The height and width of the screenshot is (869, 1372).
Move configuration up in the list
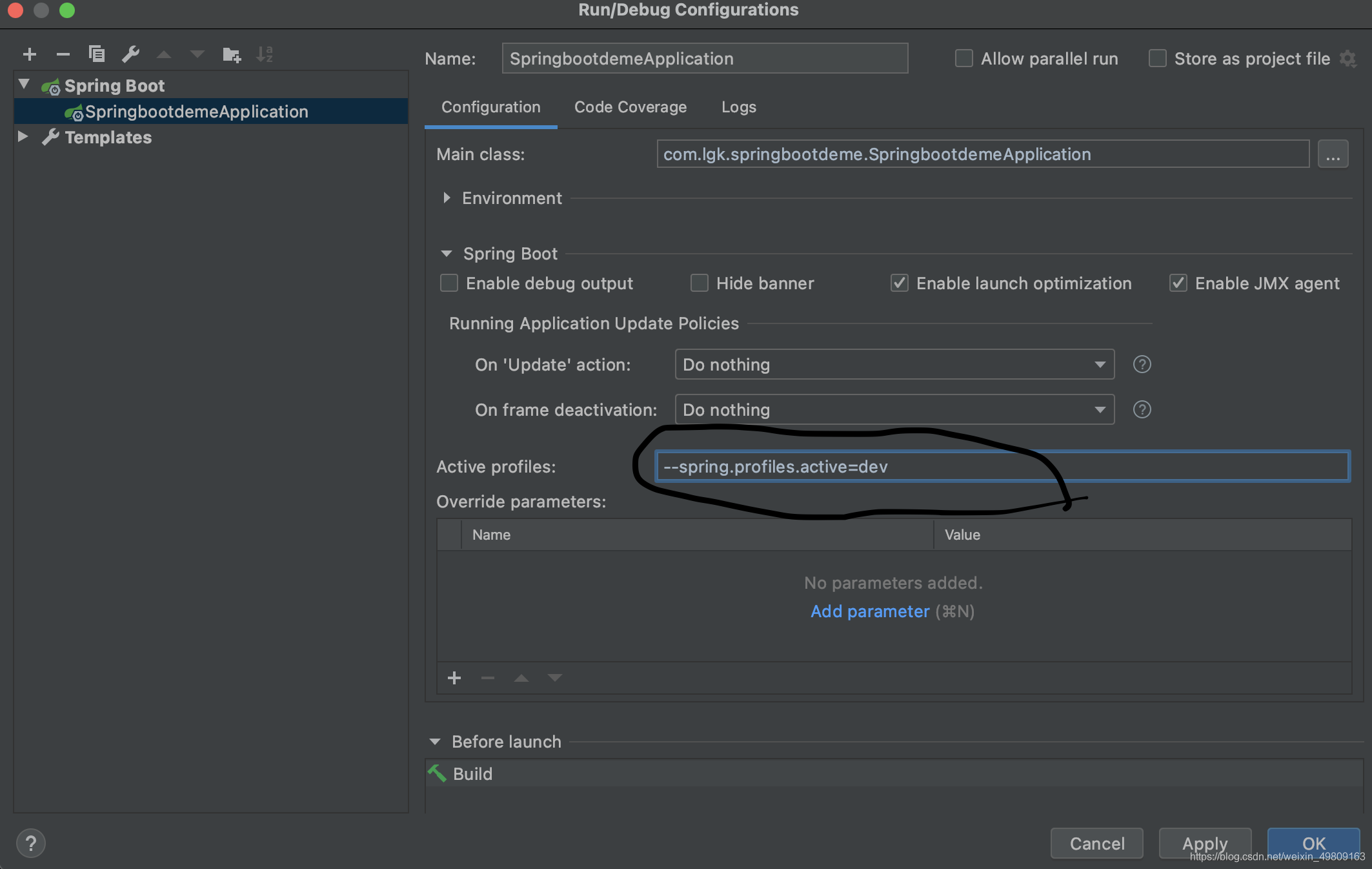164,55
